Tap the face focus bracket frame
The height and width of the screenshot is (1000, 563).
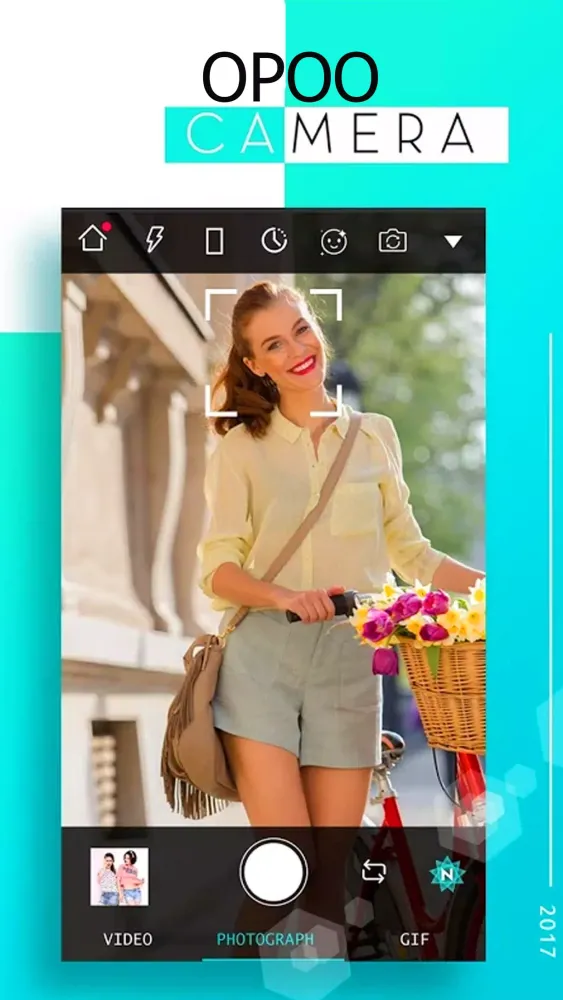point(274,353)
